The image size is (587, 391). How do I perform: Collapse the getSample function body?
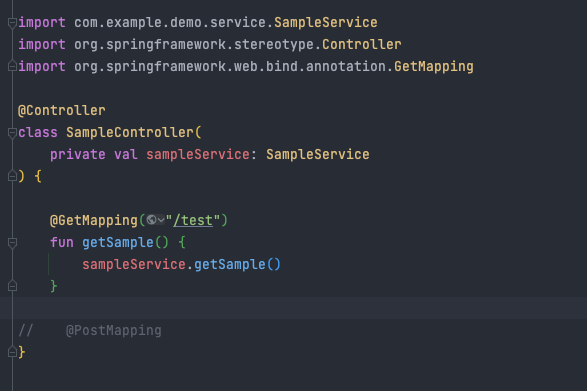point(12,243)
